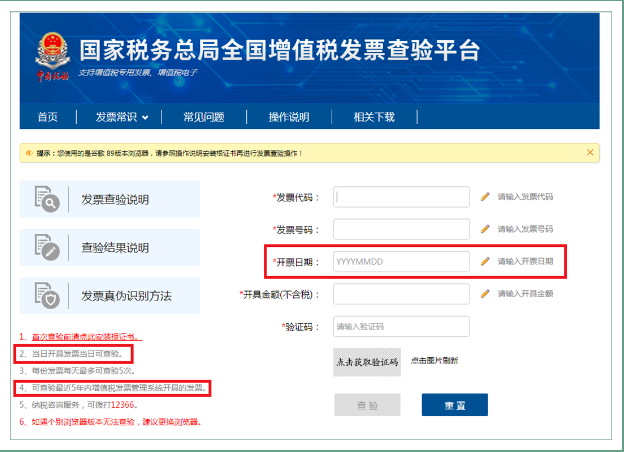The height and width of the screenshot is (452, 624).
Task: Click the 查验 verify button
Action: 367,405
